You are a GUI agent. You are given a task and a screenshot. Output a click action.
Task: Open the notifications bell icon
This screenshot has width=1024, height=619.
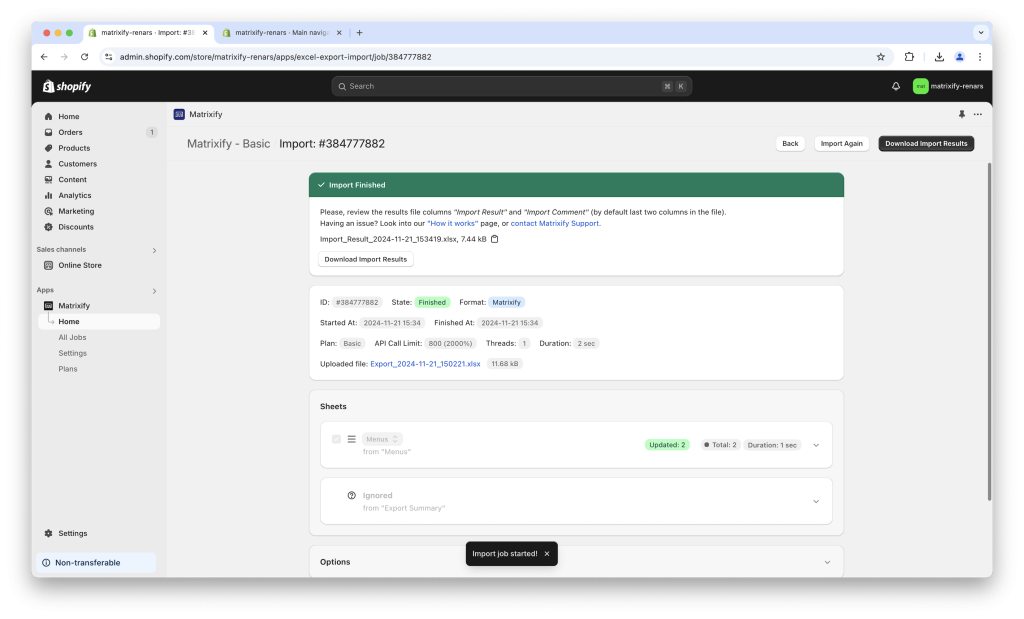[x=895, y=86]
